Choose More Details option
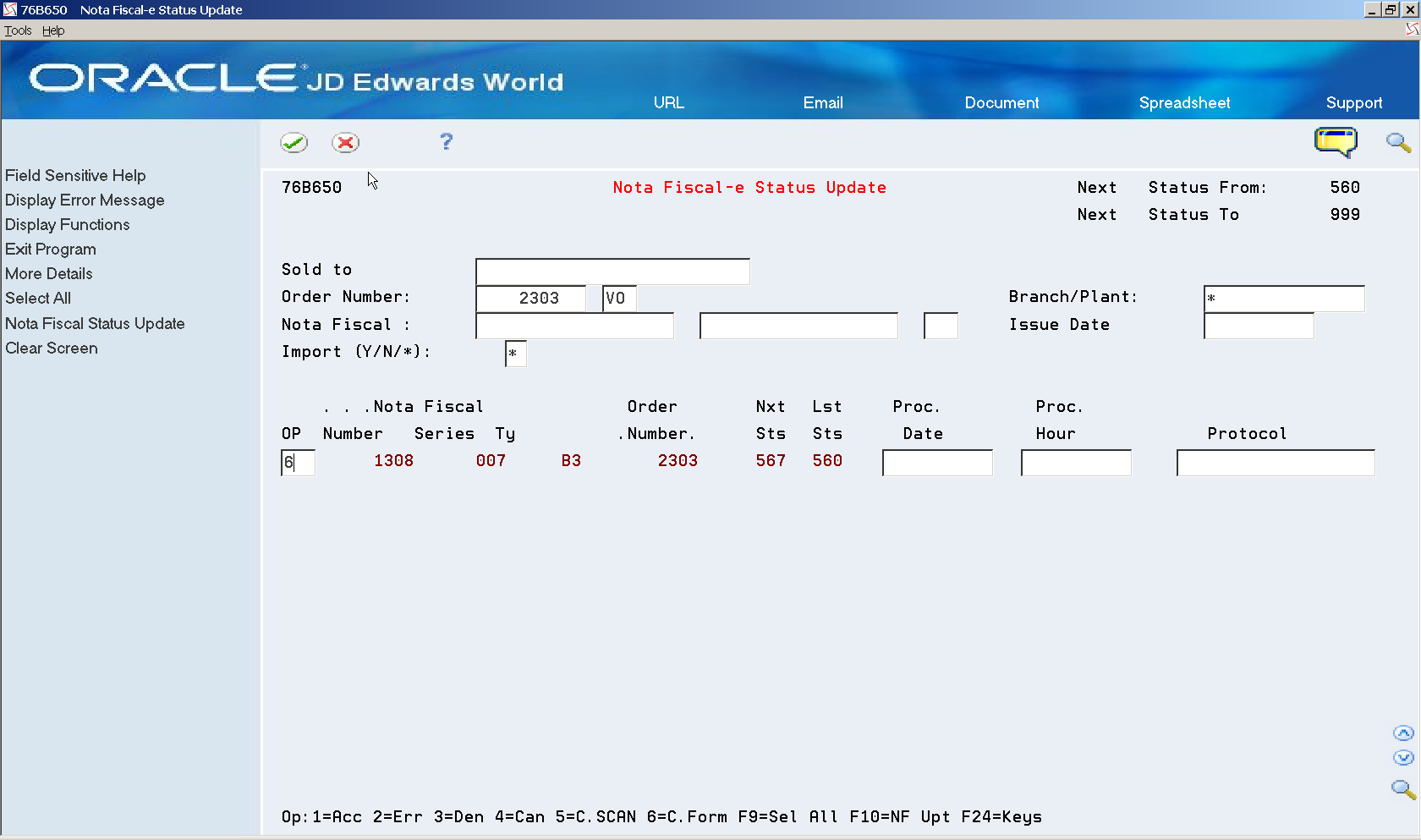This screenshot has width=1421, height=840. 48,273
